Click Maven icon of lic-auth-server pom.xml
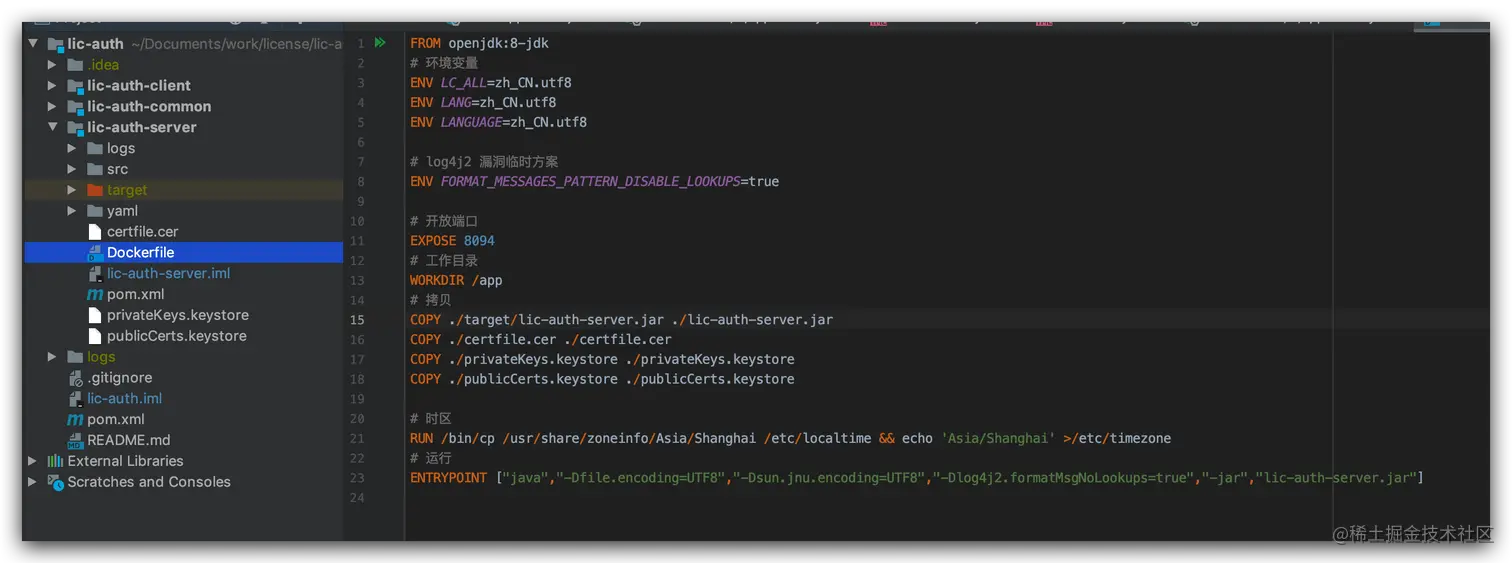1512x563 pixels. [95, 295]
